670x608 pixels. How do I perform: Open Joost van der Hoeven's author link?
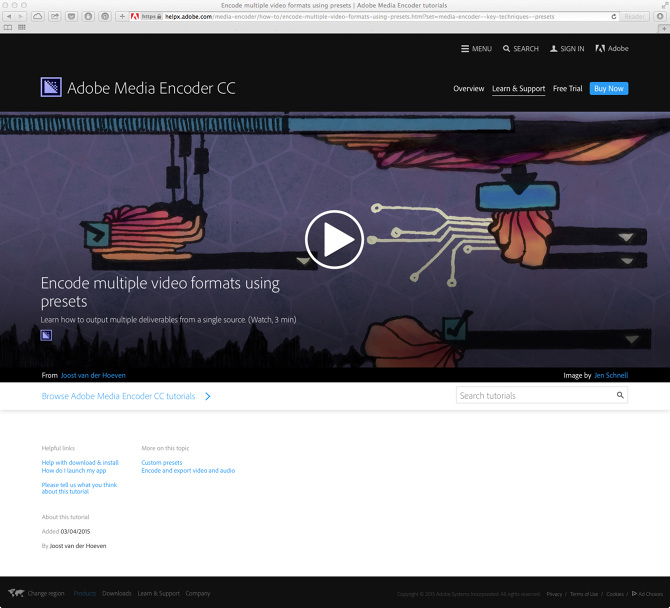[x=93, y=376]
